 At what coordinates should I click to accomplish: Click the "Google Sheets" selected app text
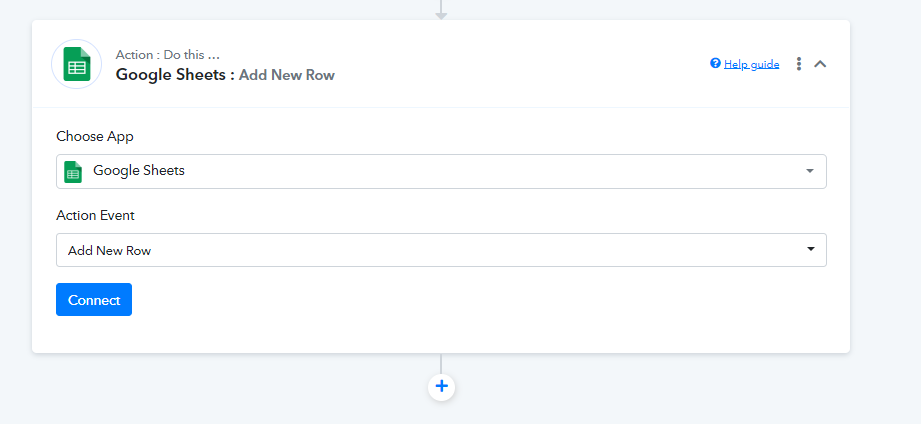click(x=139, y=171)
